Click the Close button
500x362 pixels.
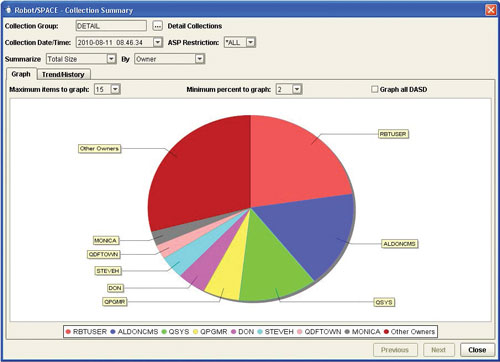(477, 350)
